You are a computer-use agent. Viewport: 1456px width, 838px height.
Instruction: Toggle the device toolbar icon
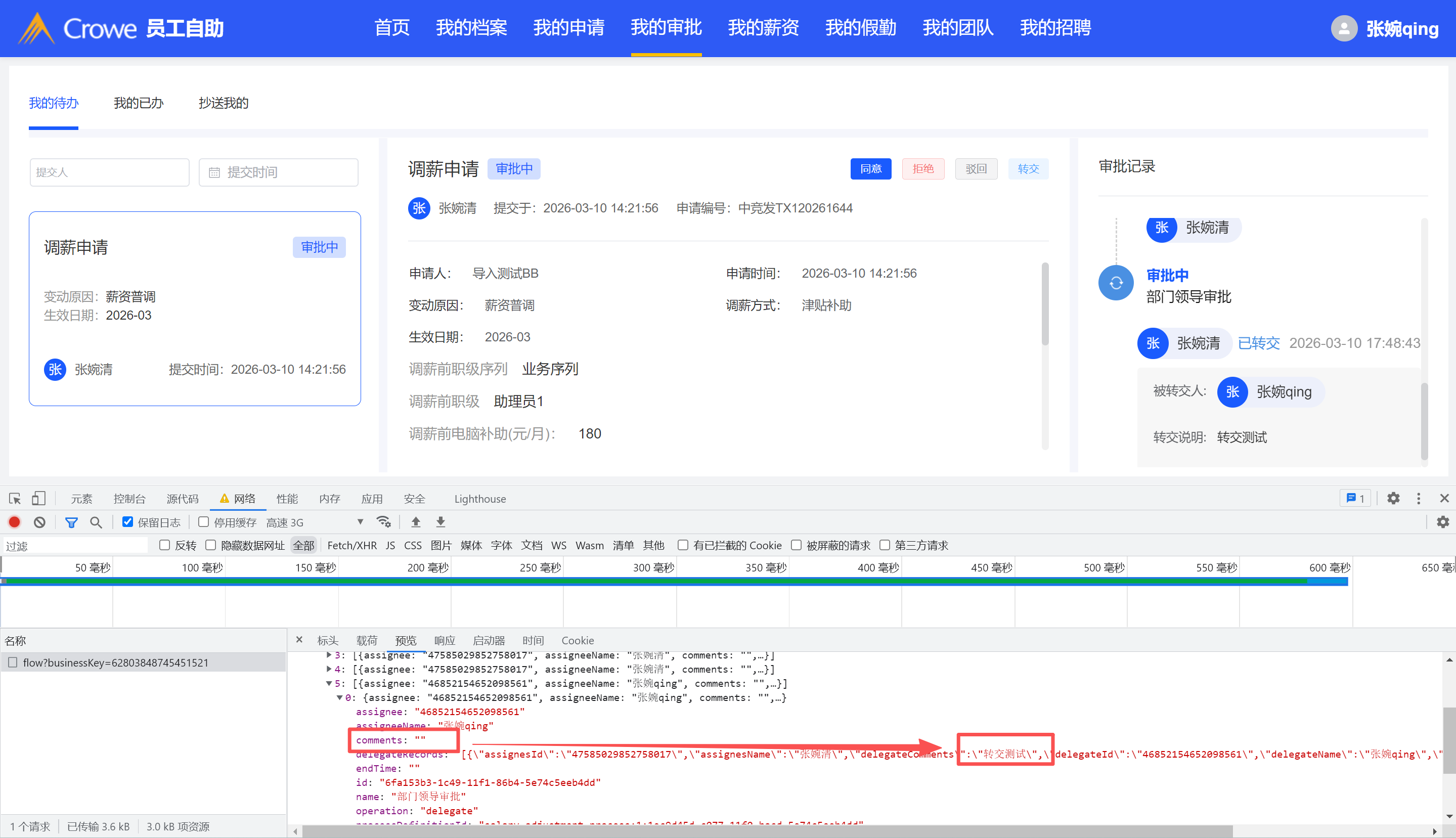[x=38, y=499]
